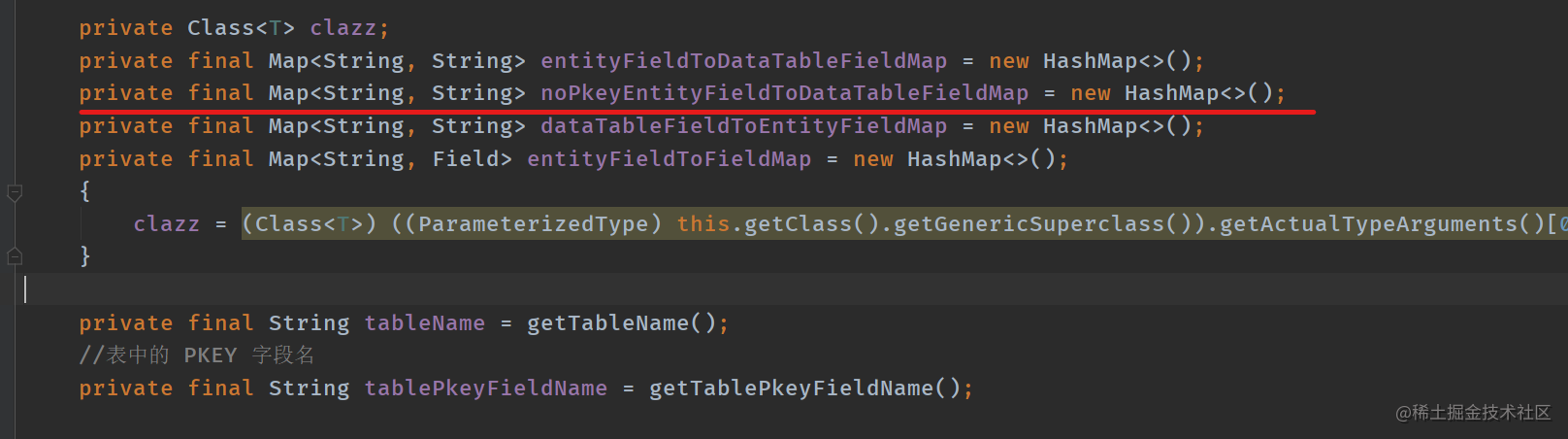Click the getTableName() method call
Screen dimensions: 1568x439
(x=621, y=323)
